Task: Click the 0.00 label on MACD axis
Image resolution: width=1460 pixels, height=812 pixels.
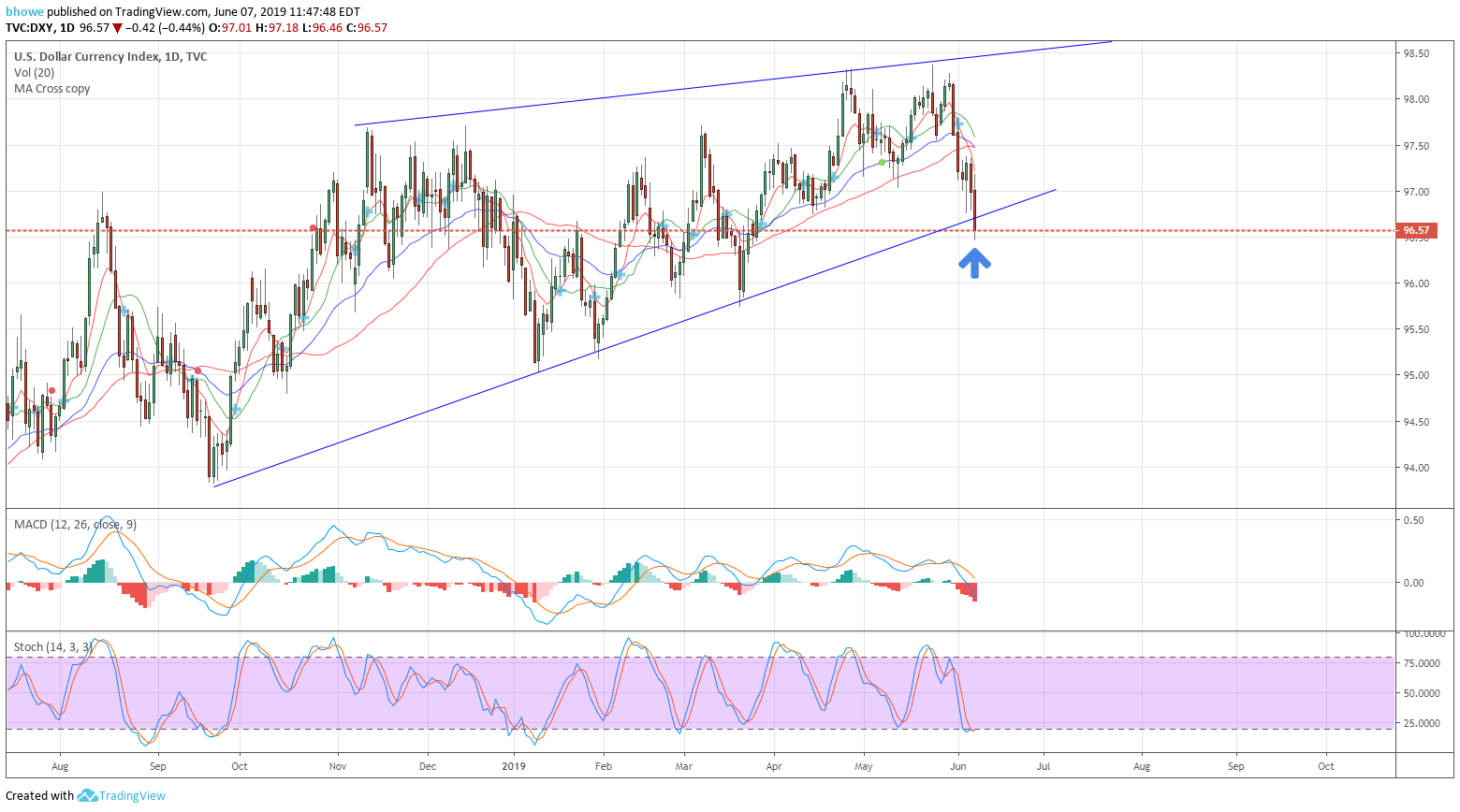Action: point(1412,582)
